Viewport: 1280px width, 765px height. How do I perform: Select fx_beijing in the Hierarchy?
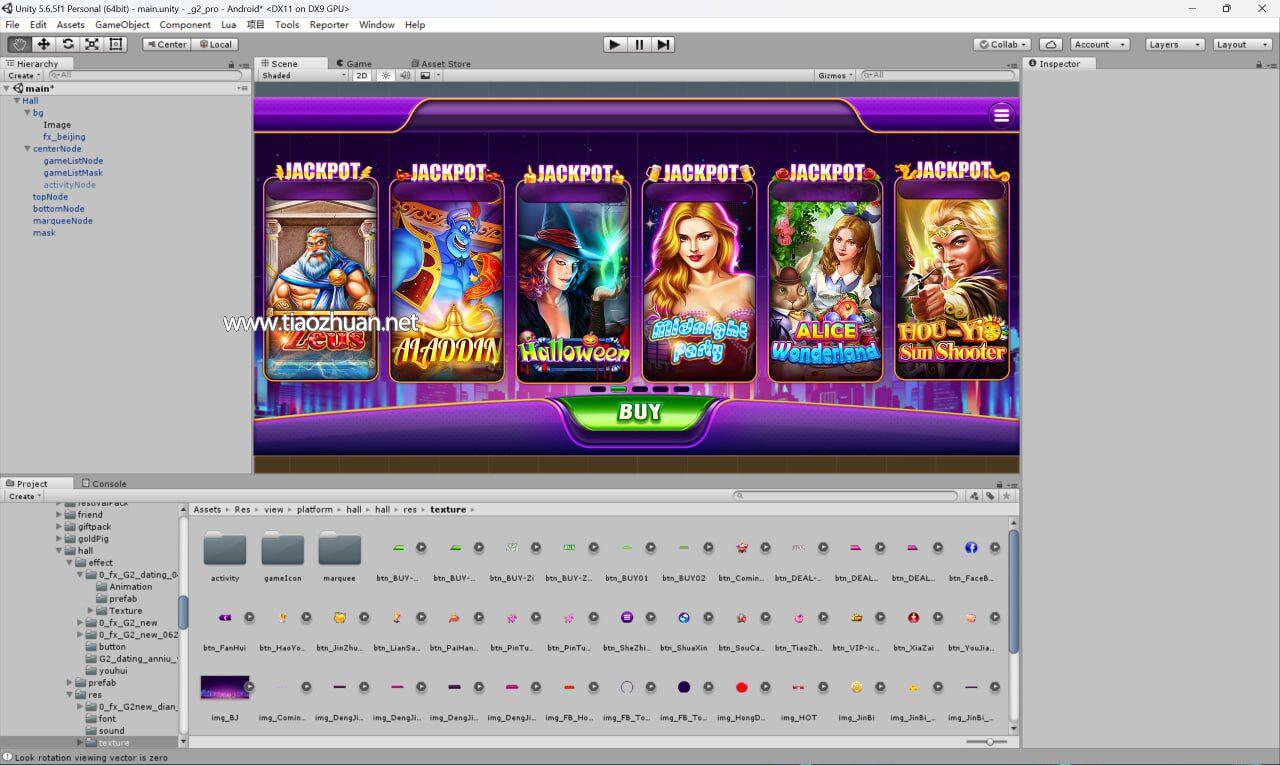[64, 136]
